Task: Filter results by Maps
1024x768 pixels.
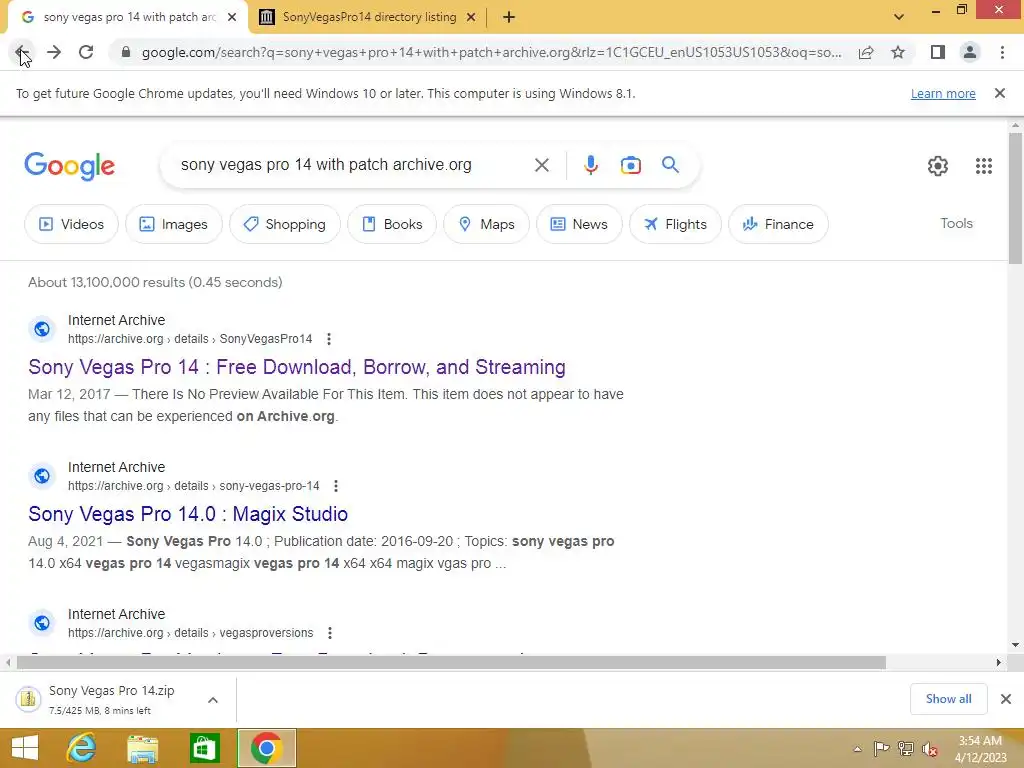Action: (487, 224)
